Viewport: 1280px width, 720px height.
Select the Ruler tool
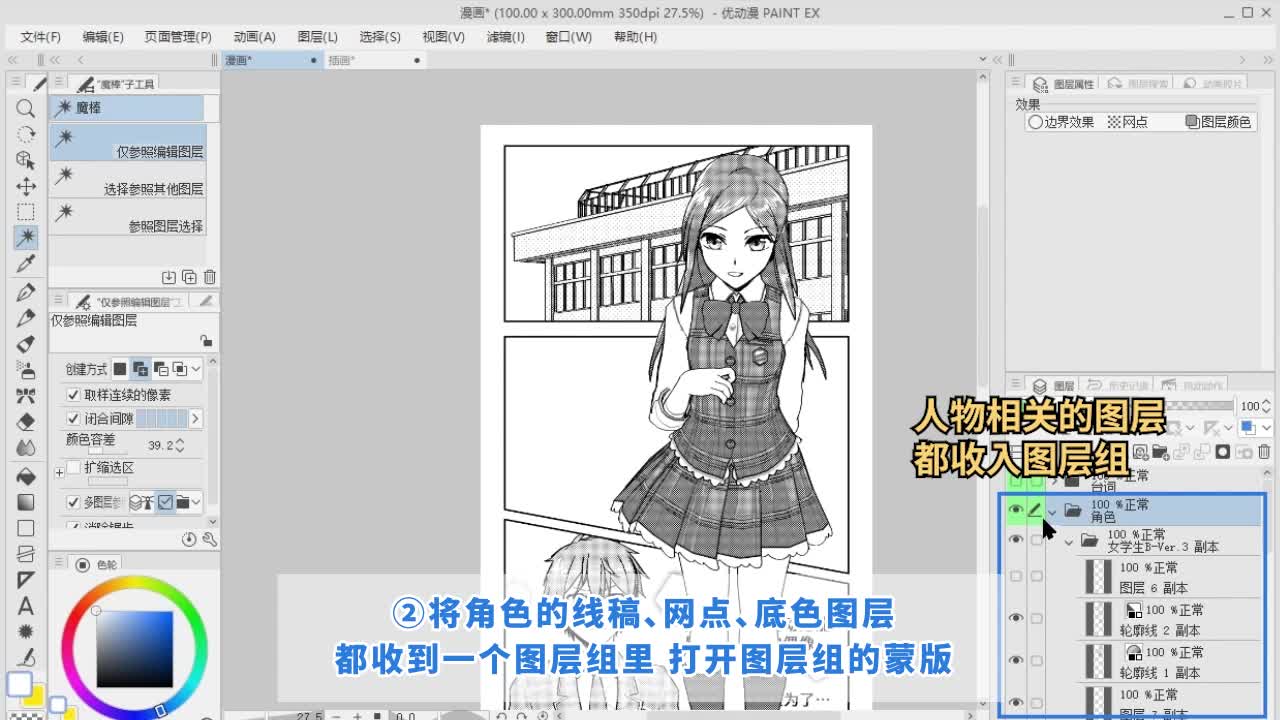click(x=26, y=580)
